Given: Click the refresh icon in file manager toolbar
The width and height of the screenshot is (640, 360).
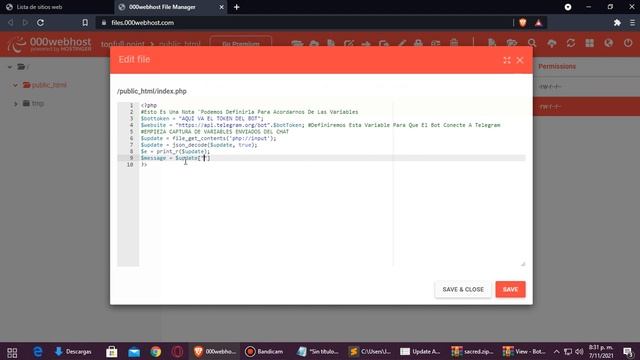Looking at the screenshot, I should click(x=571, y=43).
